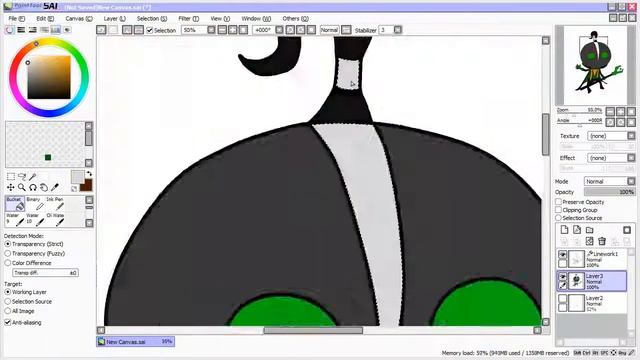Open the Edit menu
This screenshot has height=360, width=640.
click(x=45, y=18)
